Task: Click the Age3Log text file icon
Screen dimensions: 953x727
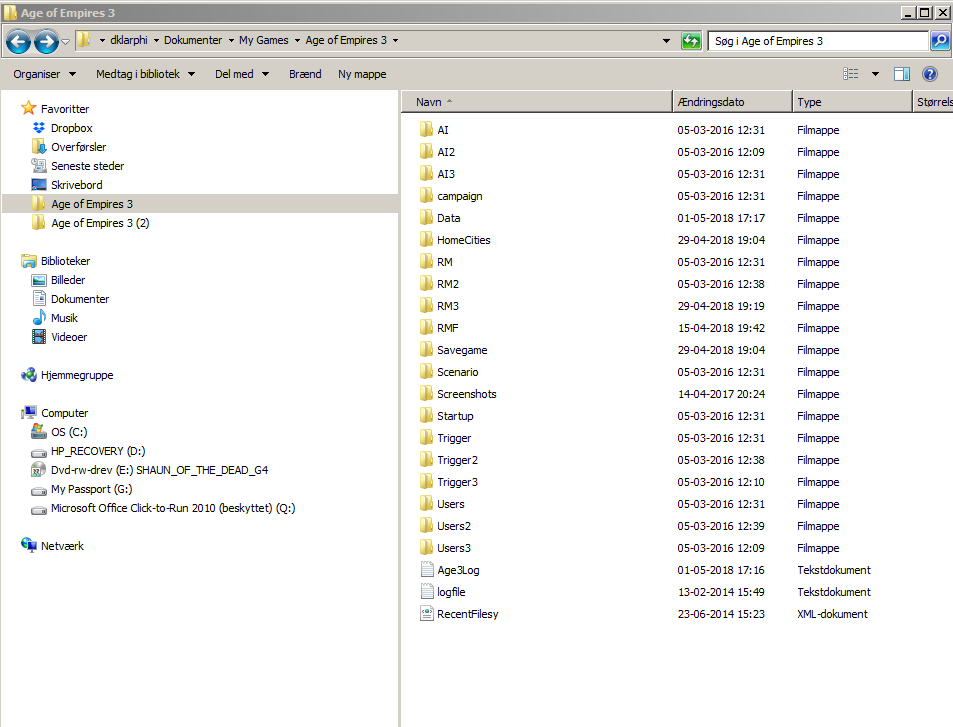Action: pos(427,570)
